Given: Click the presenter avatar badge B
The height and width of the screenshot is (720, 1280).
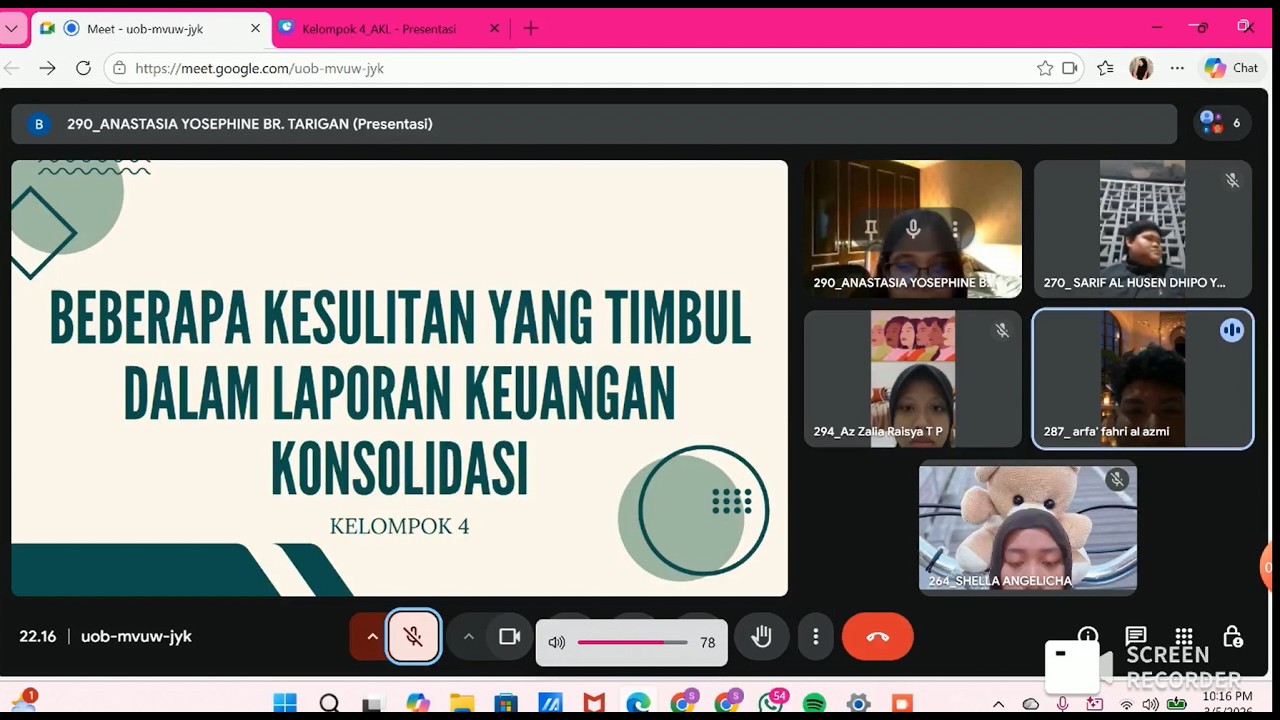Looking at the screenshot, I should tap(39, 124).
